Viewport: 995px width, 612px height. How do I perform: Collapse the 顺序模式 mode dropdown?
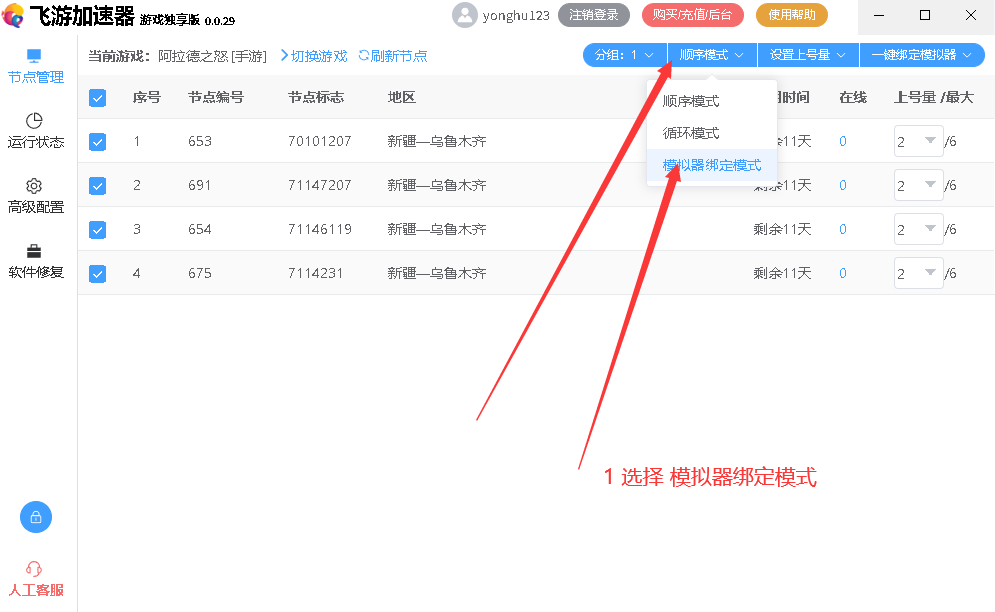[x=712, y=55]
